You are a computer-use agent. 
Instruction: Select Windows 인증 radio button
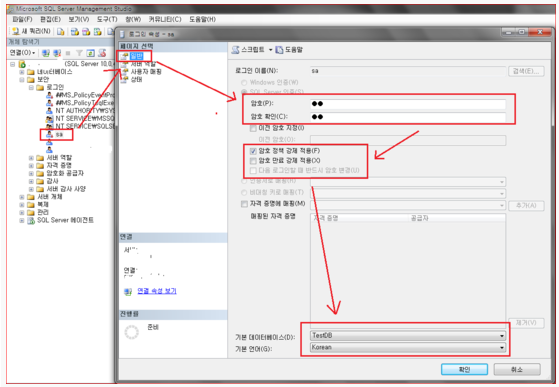(244, 83)
